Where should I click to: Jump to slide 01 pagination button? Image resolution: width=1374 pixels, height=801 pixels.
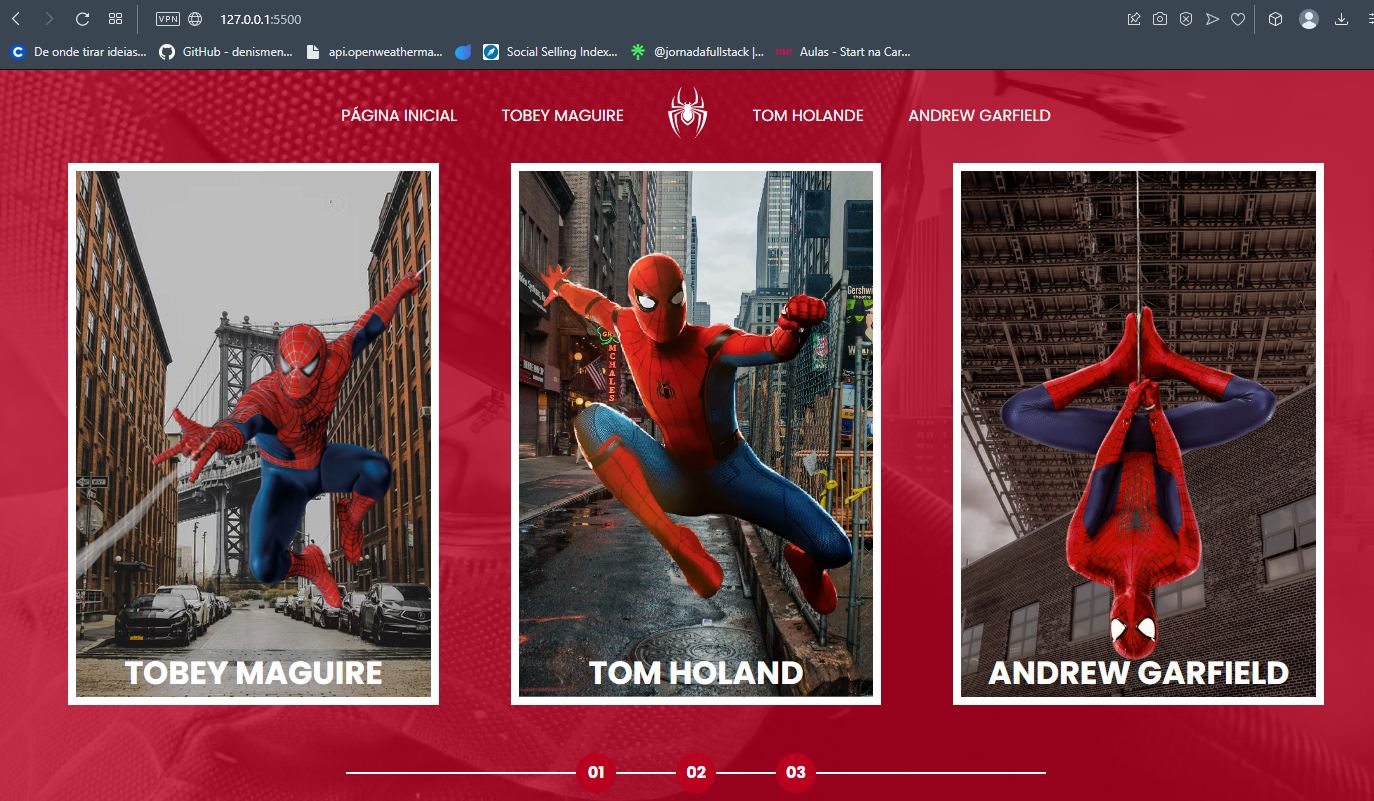coord(596,772)
